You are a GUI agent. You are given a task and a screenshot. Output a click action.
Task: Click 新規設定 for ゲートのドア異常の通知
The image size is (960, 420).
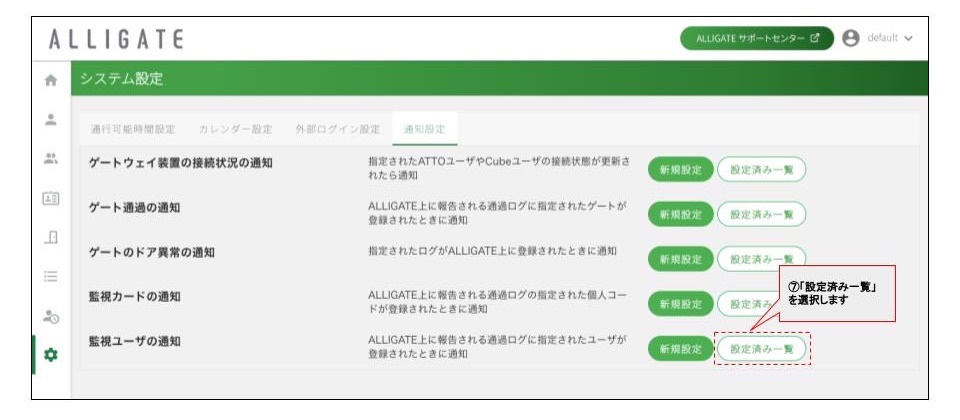[680, 259]
